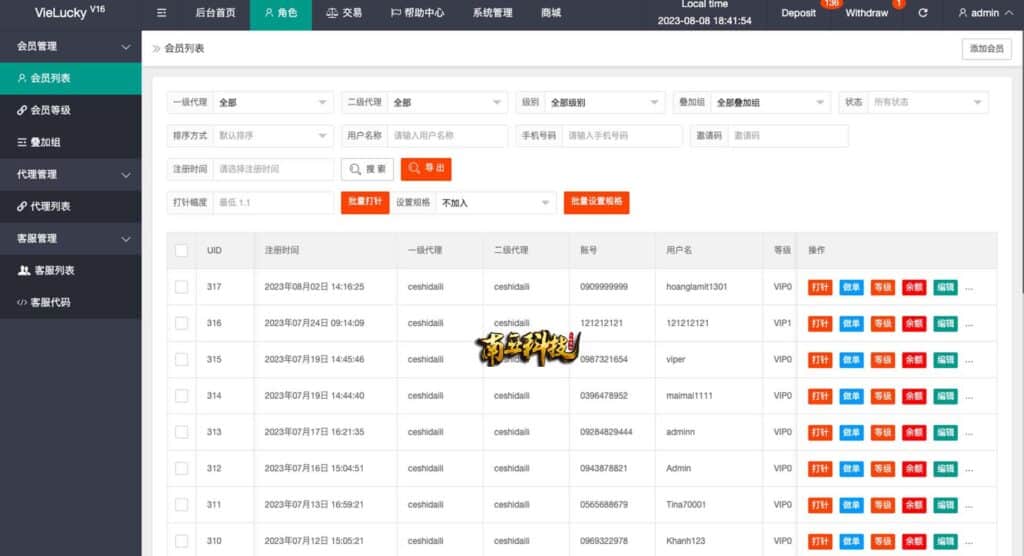This screenshot has height=556, width=1024.
Task: Check the checkbox for UID 316
Action: click(x=181, y=323)
